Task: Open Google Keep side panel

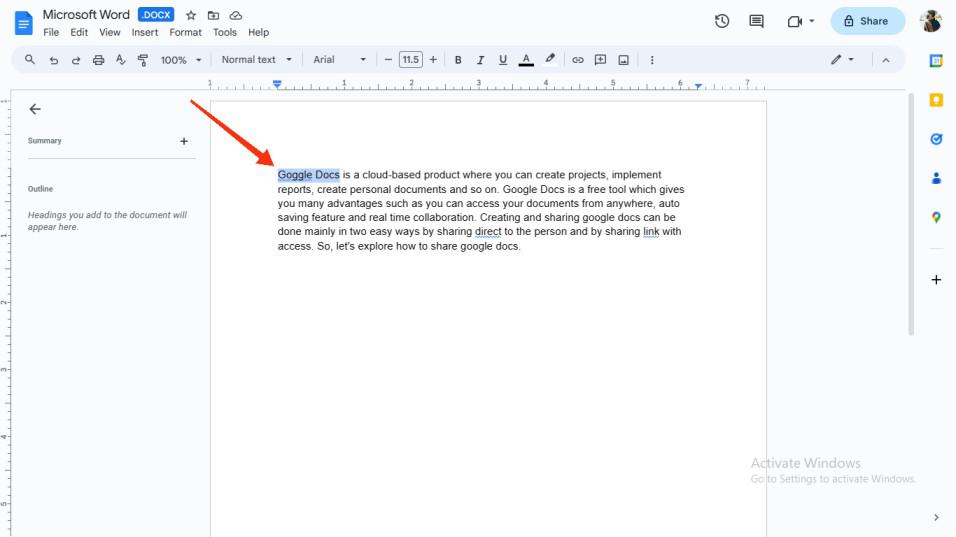Action: pyautogui.click(x=936, y=99)
